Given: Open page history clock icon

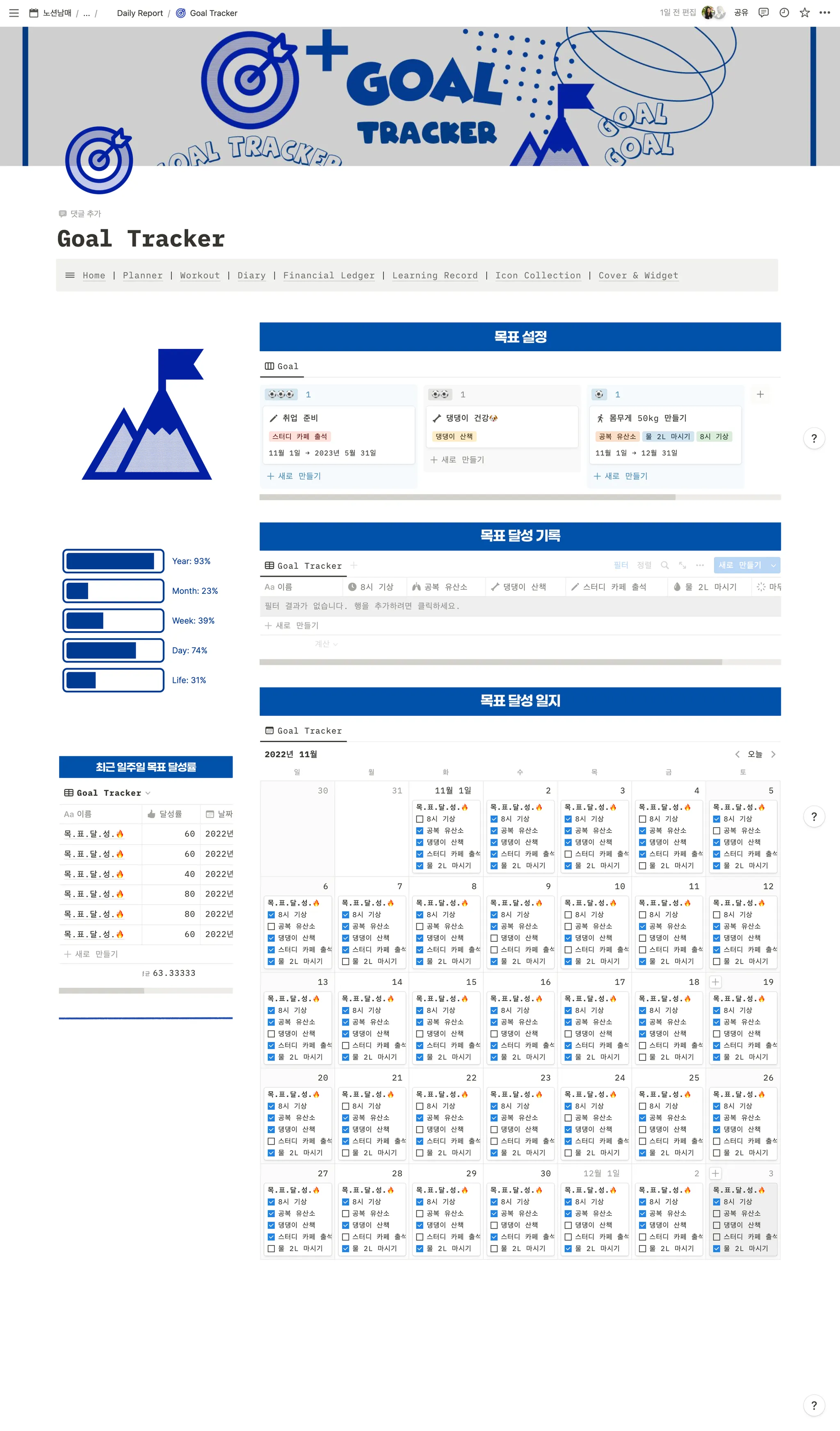Looking at the screenshot, I should (784, 12).
